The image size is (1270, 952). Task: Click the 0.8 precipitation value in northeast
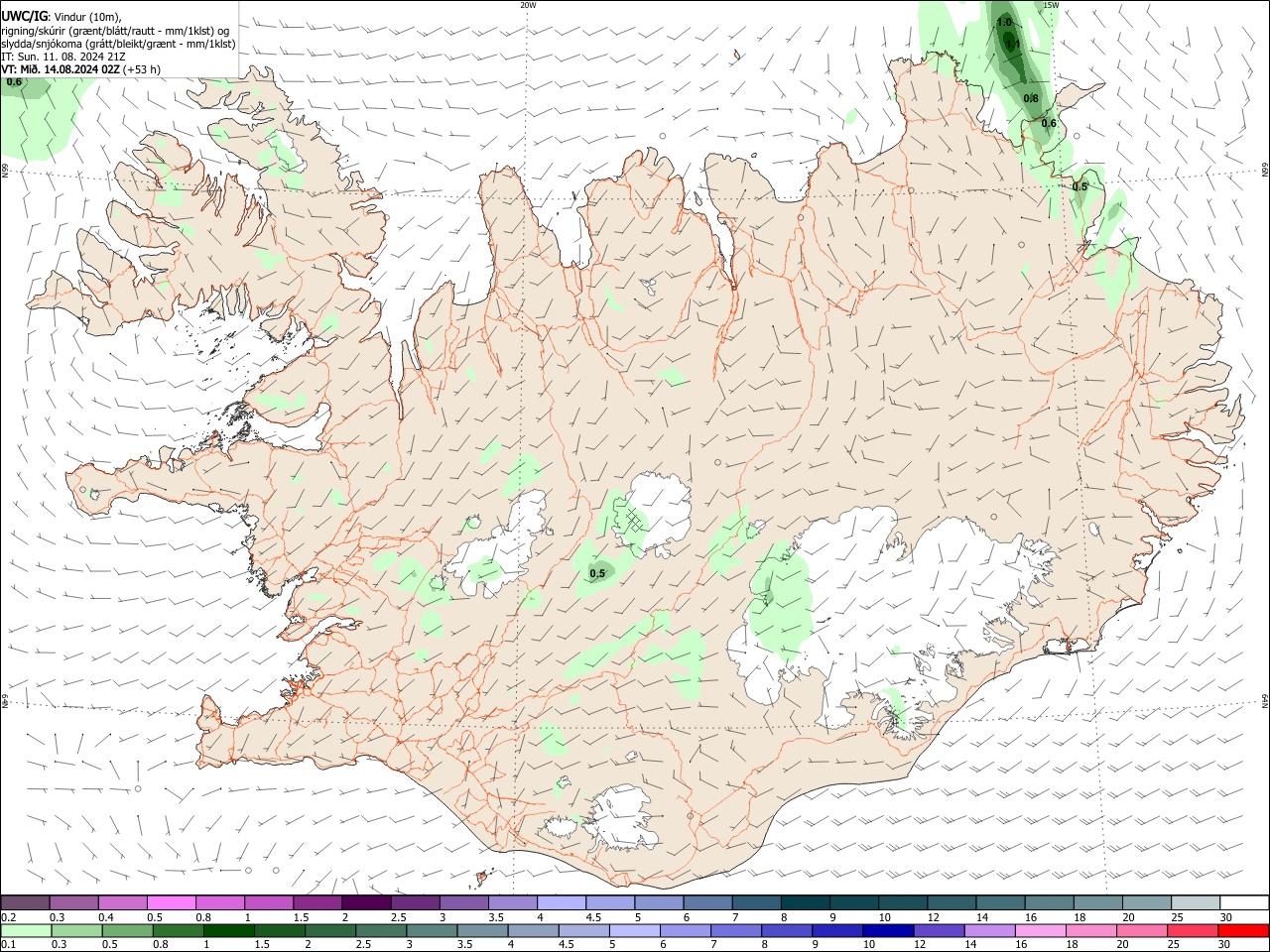coord(1031,98)
